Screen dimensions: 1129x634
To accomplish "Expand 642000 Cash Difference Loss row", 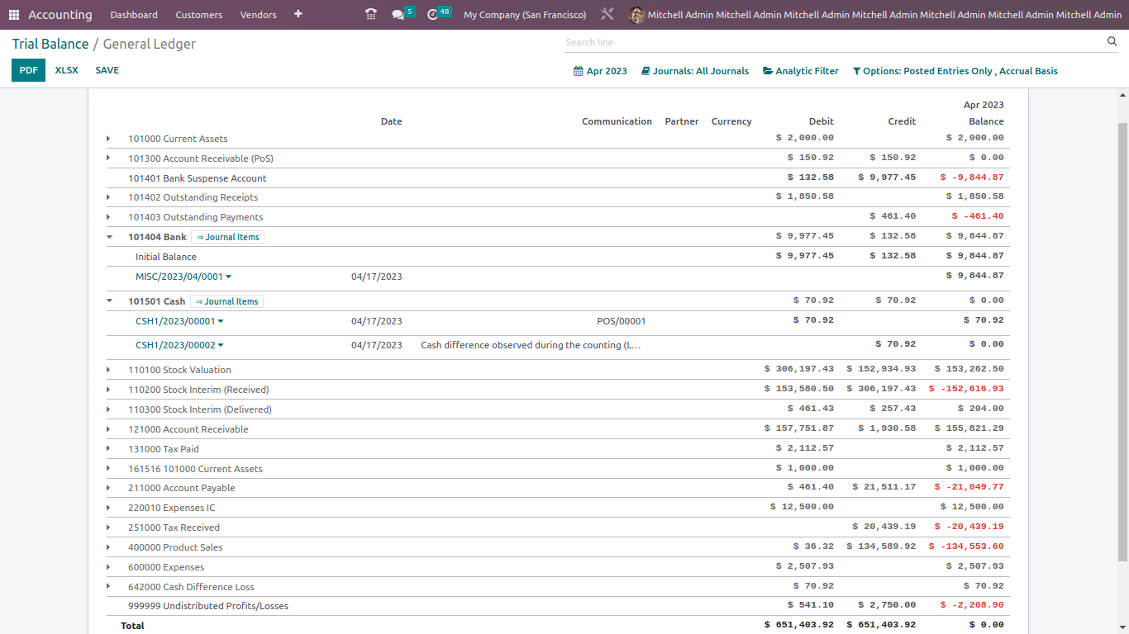I will tap(109, 587).
